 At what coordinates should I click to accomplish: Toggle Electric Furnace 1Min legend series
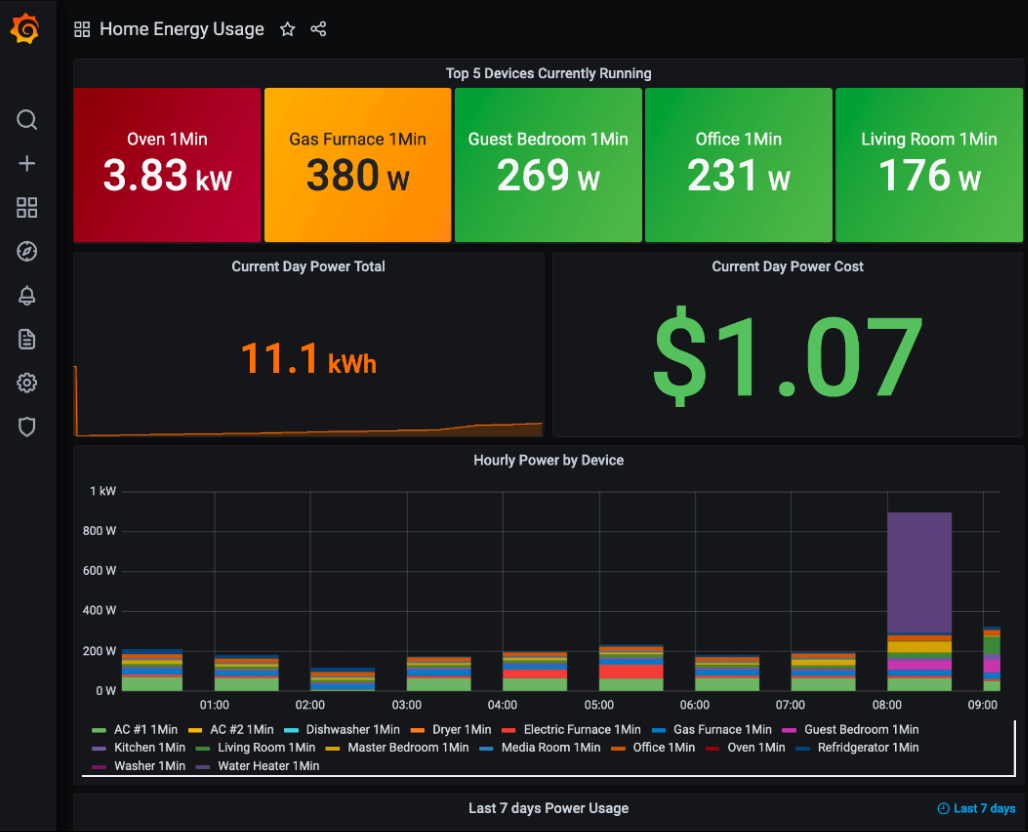[x=581, y=730]
